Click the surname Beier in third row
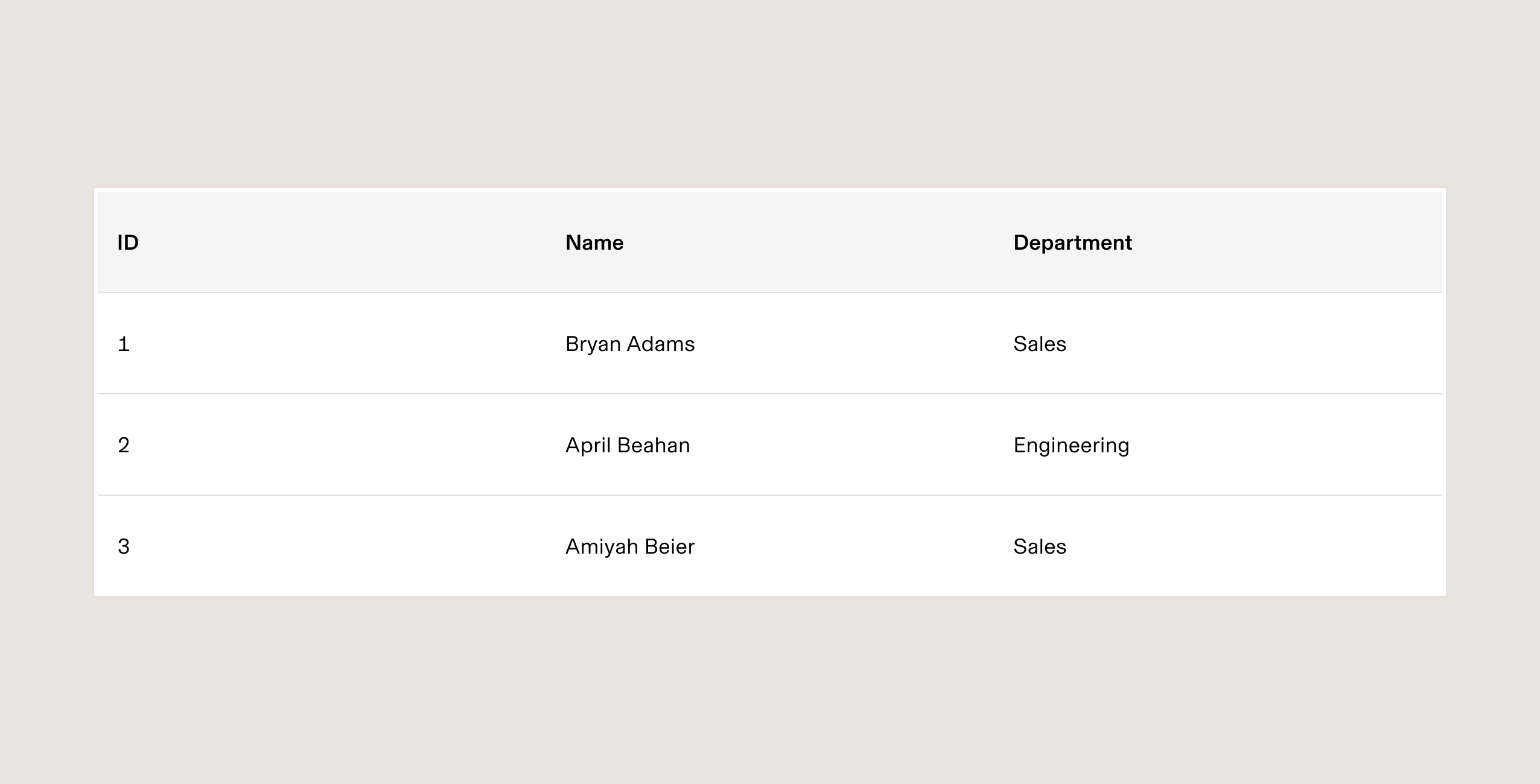 tap(670, 546)
